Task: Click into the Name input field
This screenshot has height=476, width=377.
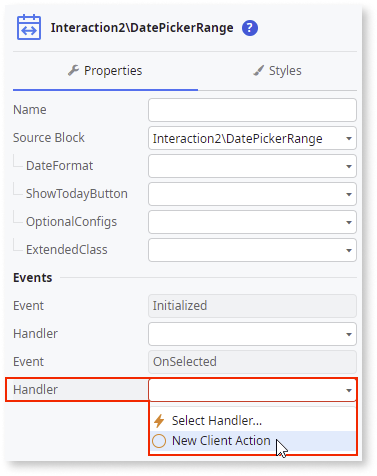Action: click(x=252, y=110)
